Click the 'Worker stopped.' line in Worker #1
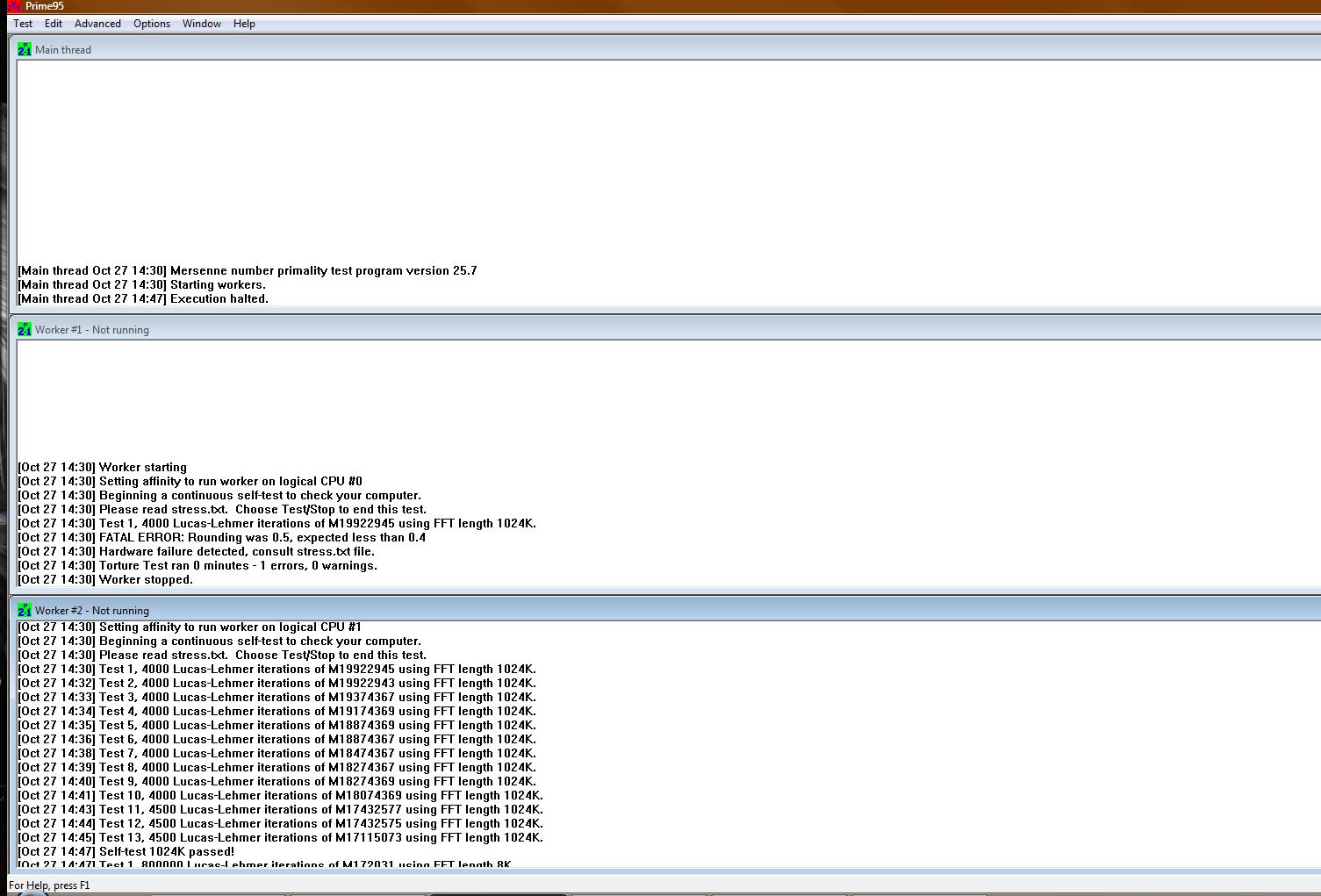 [105, 579]
